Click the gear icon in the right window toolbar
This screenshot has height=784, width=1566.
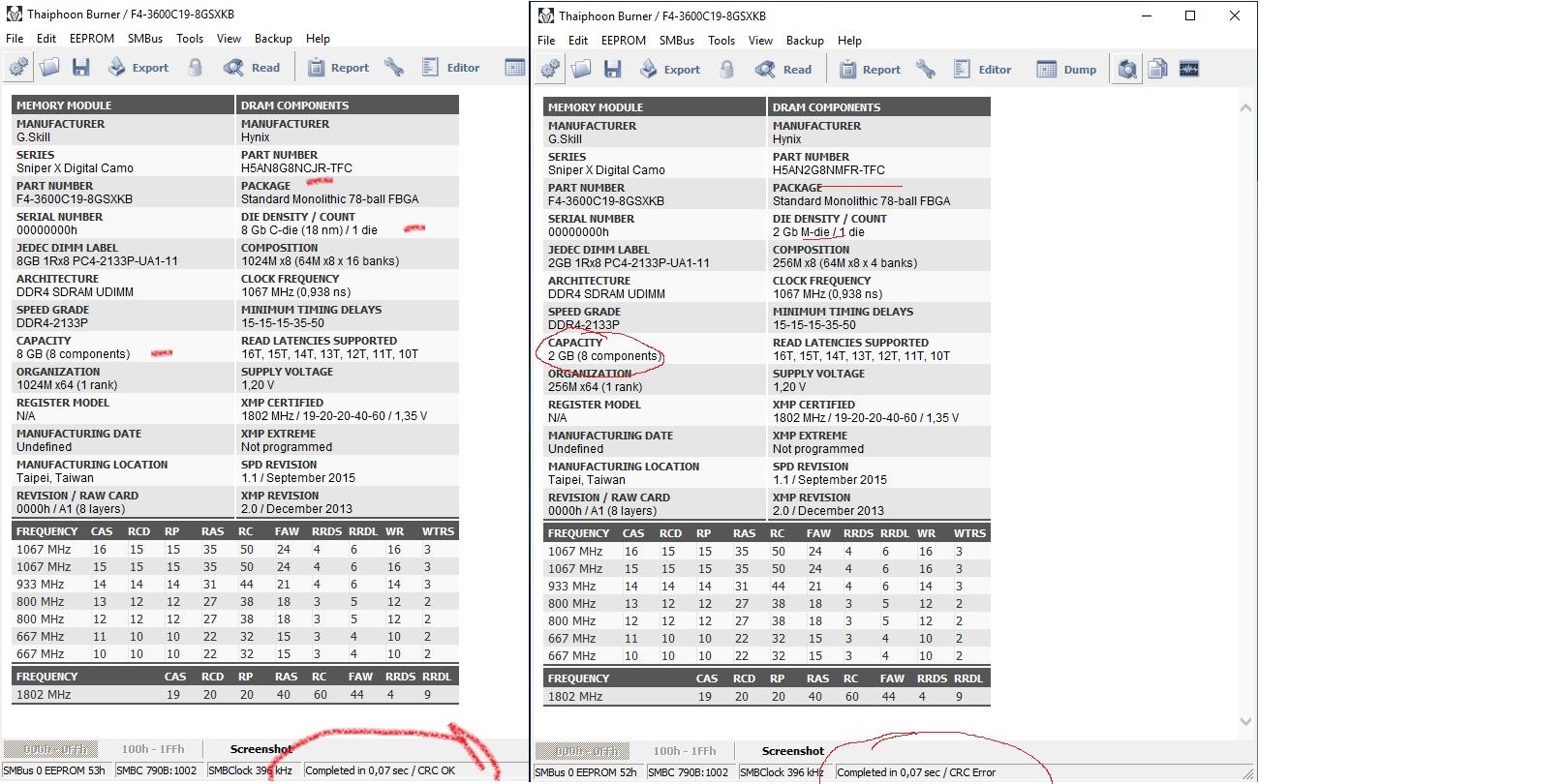tap(550, 69)
